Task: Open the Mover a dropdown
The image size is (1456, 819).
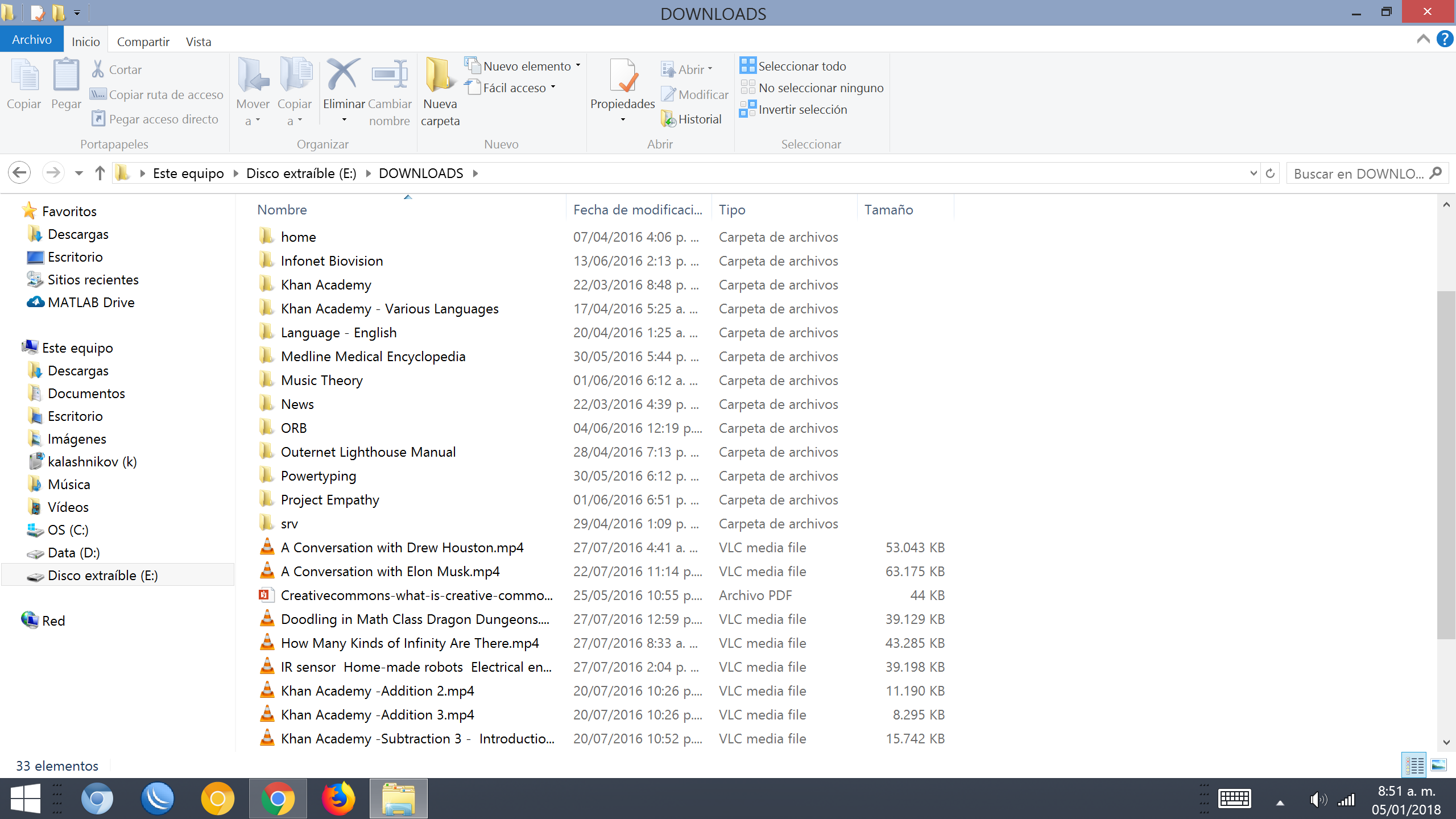Action: [253, 91]
